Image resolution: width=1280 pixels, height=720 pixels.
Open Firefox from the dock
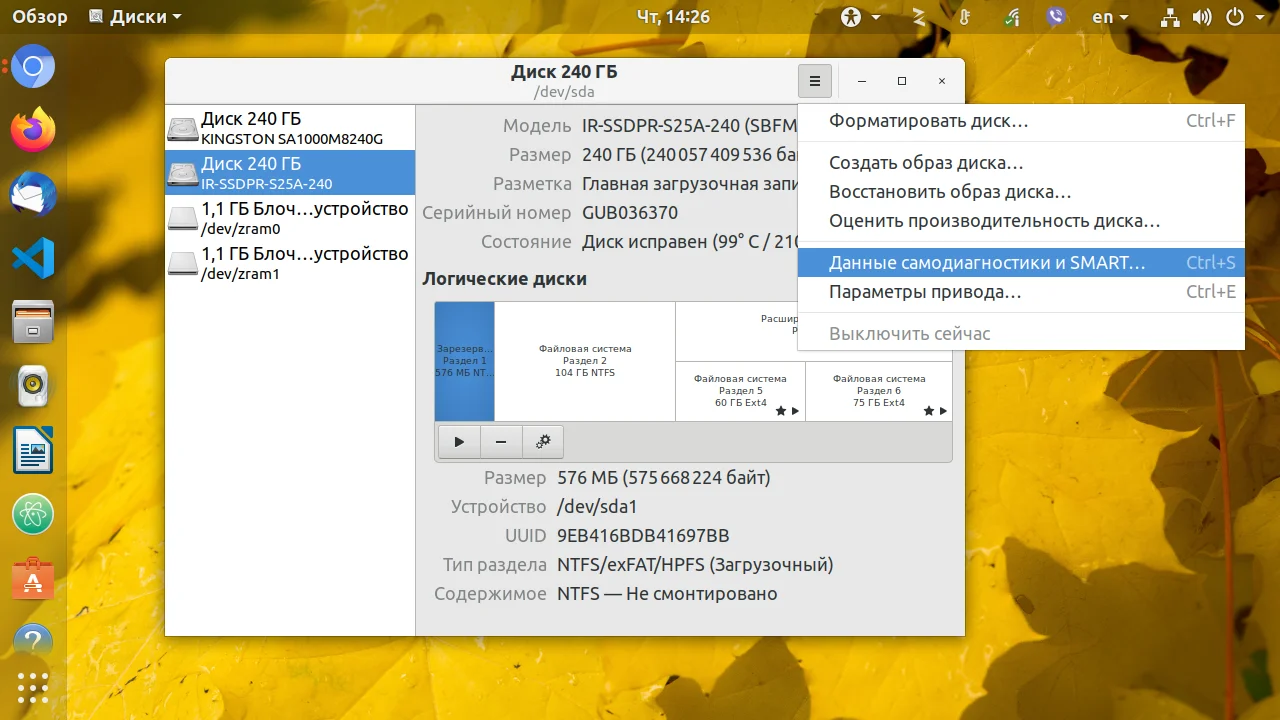pyautogui.click(x=33, y=130)
